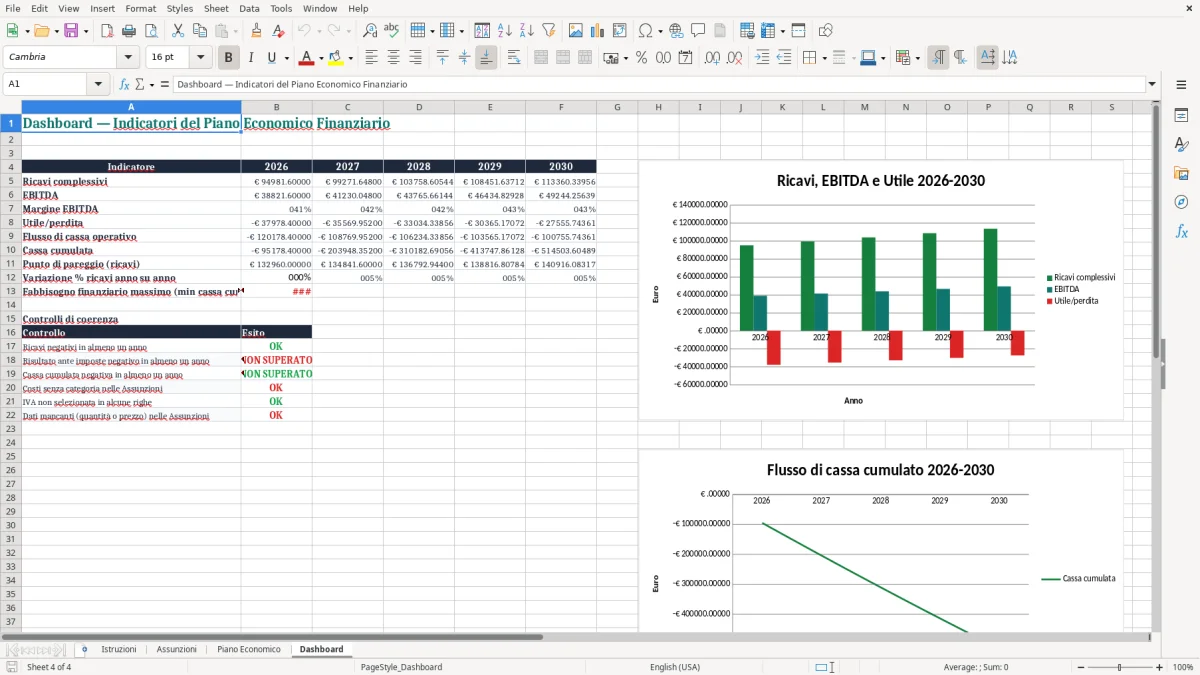Open sidebar Properties deck icon
The height and width of the screenshot is (675, 1200).
[x=1181, y=115]
